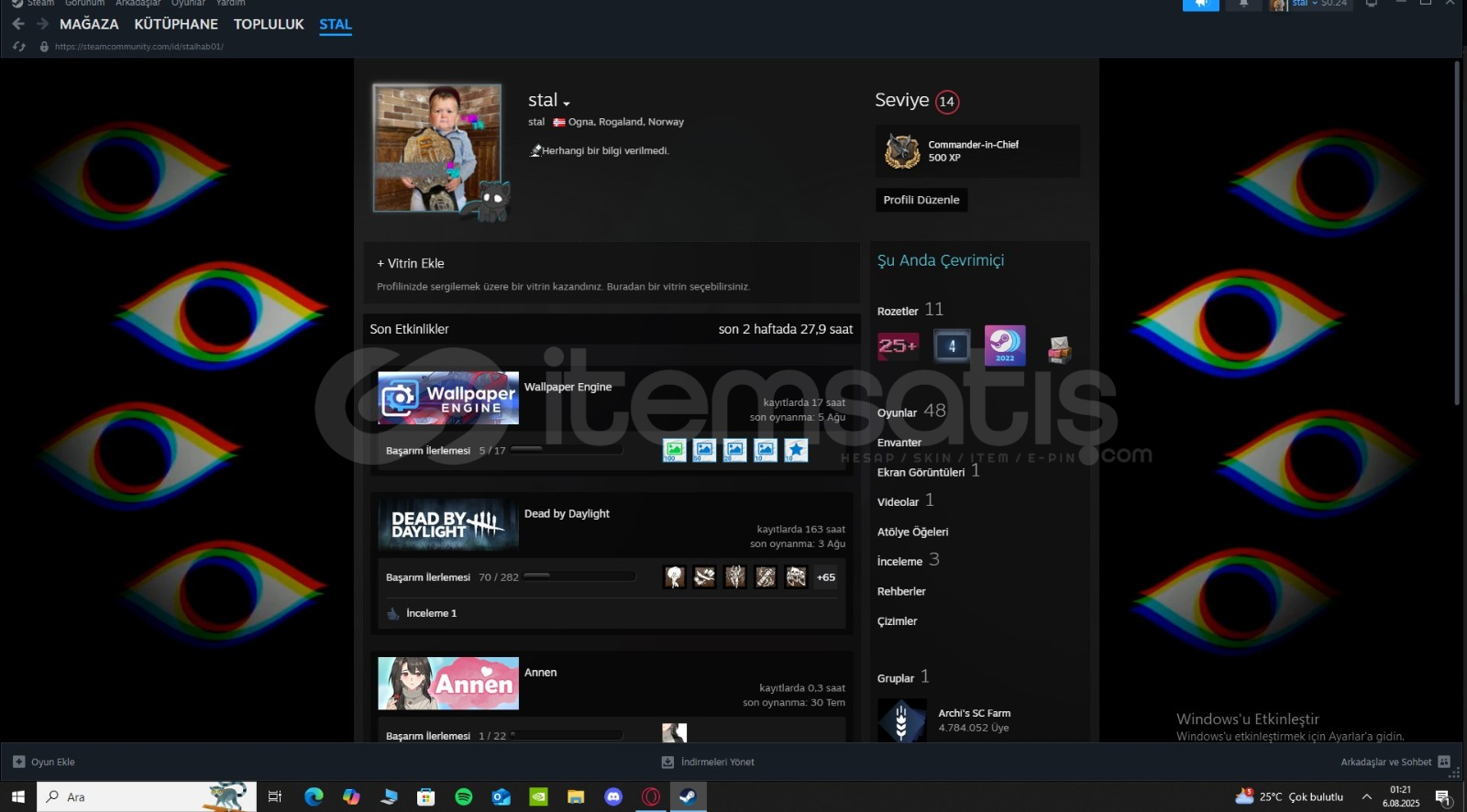Click the thumbs-up icon next to İnceleme 1

pos(393,613)
